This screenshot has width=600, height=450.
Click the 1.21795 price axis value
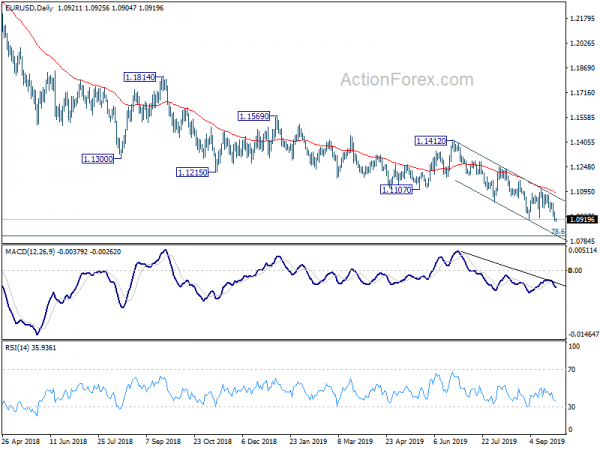tap(582, 18)
